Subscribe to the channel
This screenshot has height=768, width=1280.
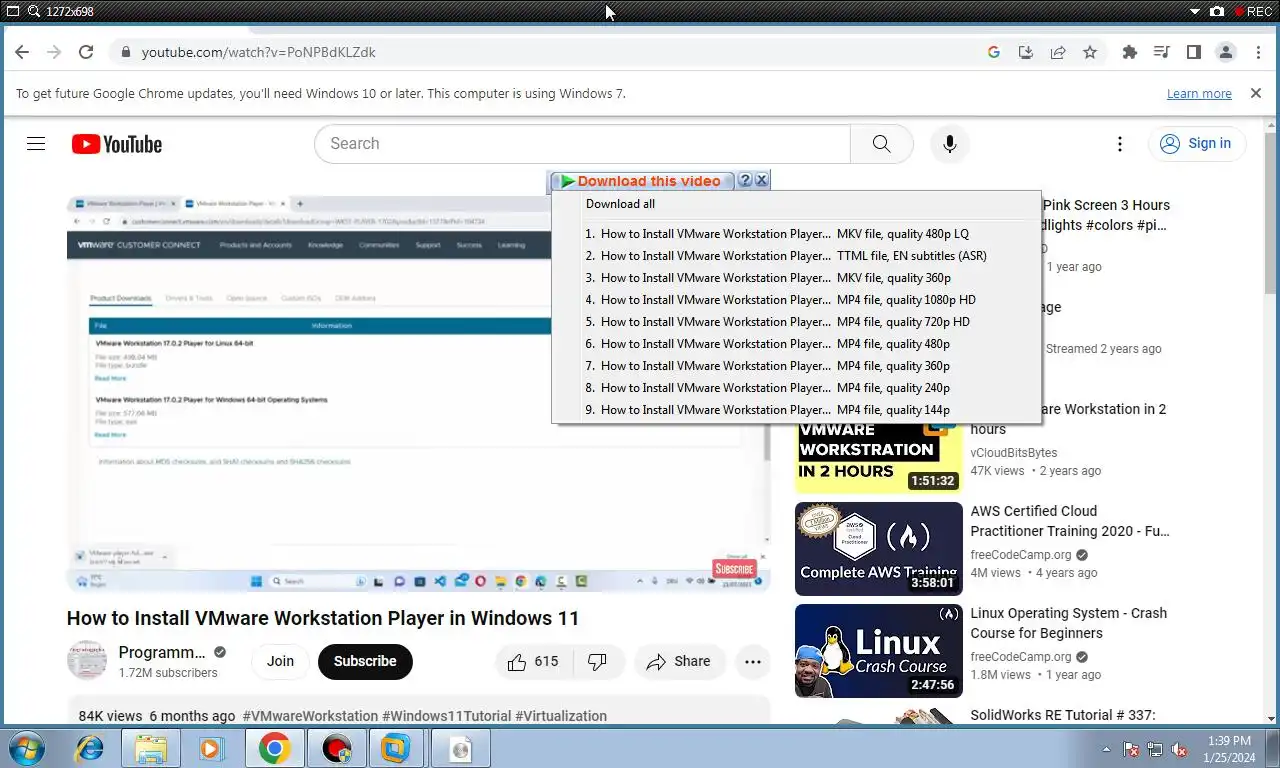click(x=365, y=661)
